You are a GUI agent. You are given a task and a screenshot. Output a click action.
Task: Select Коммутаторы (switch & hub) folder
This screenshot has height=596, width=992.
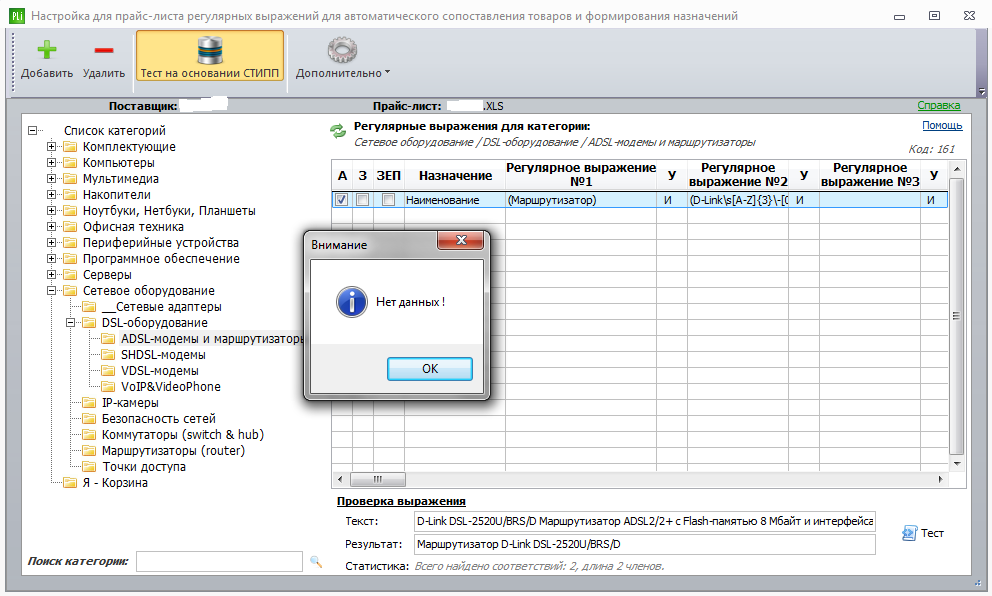pos(183,435)
